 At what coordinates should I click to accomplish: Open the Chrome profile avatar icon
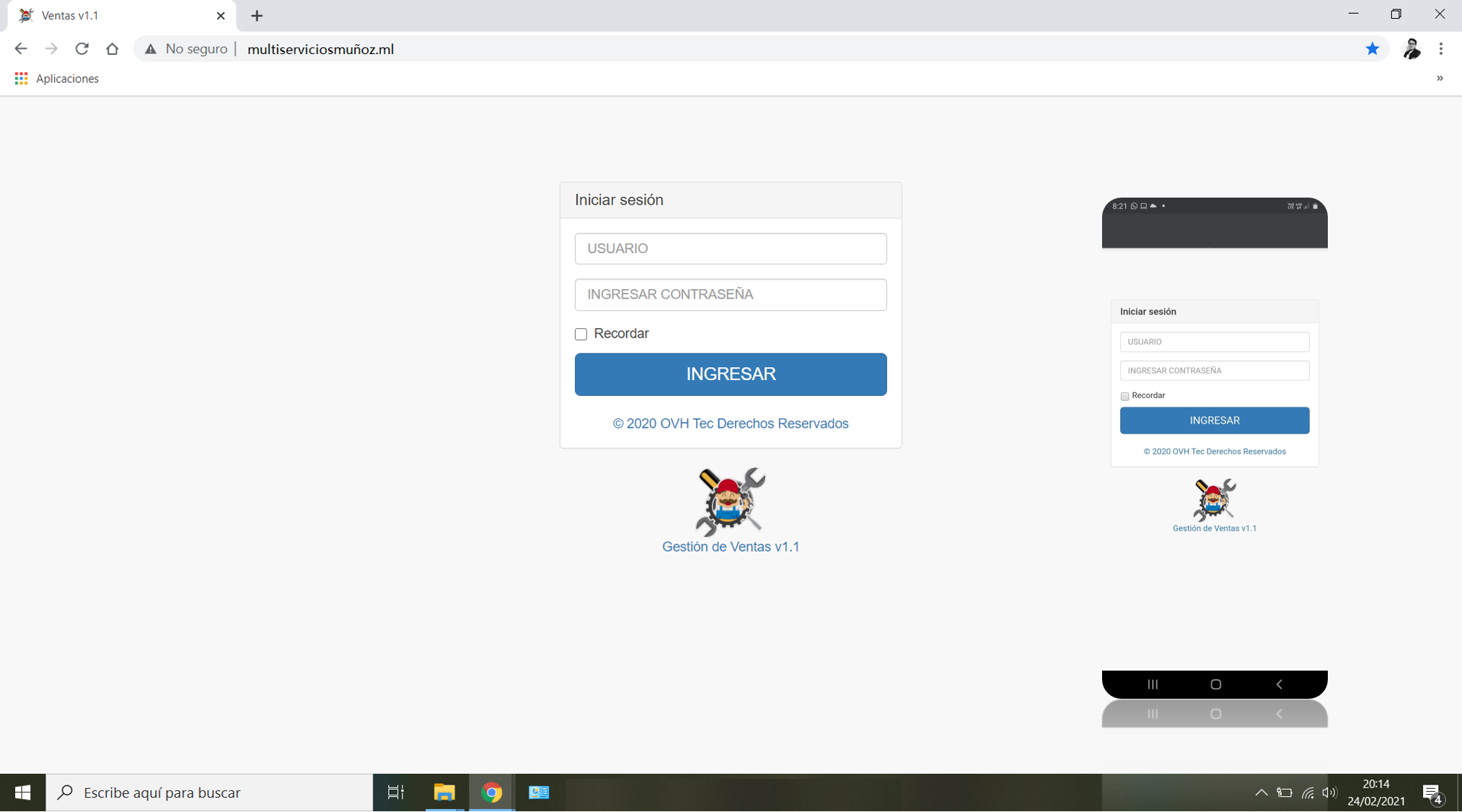click(x=1411, y=49)
